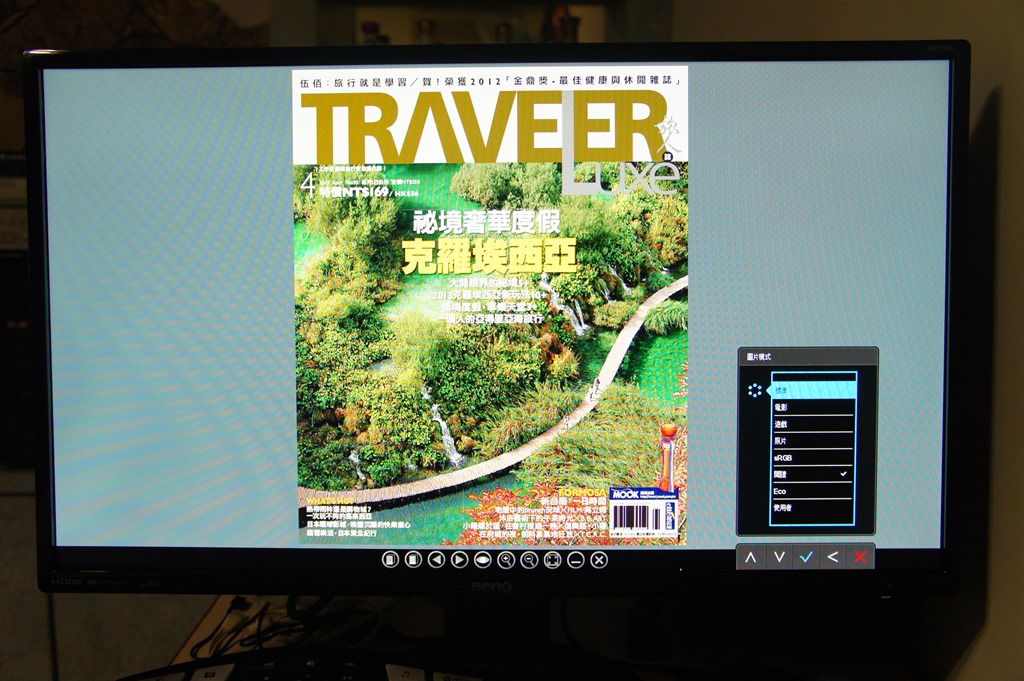The height and width of the screenshot is (681, 1024).
Task: Click the round minus minimize icon
Action: click(x=575, y=560)
